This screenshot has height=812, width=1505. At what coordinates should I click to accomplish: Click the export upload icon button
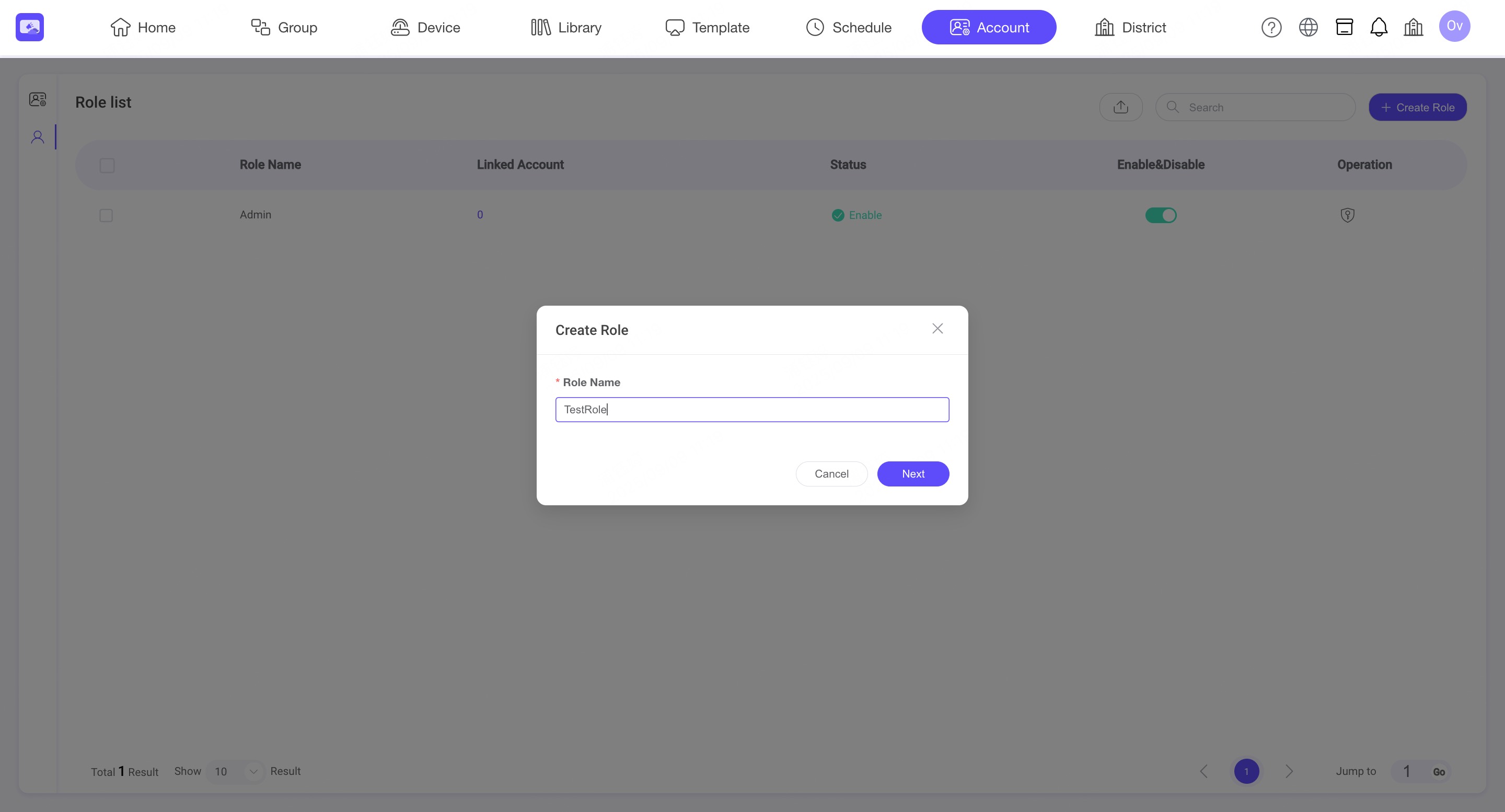pyautogui.click(x=1120, y=108)
